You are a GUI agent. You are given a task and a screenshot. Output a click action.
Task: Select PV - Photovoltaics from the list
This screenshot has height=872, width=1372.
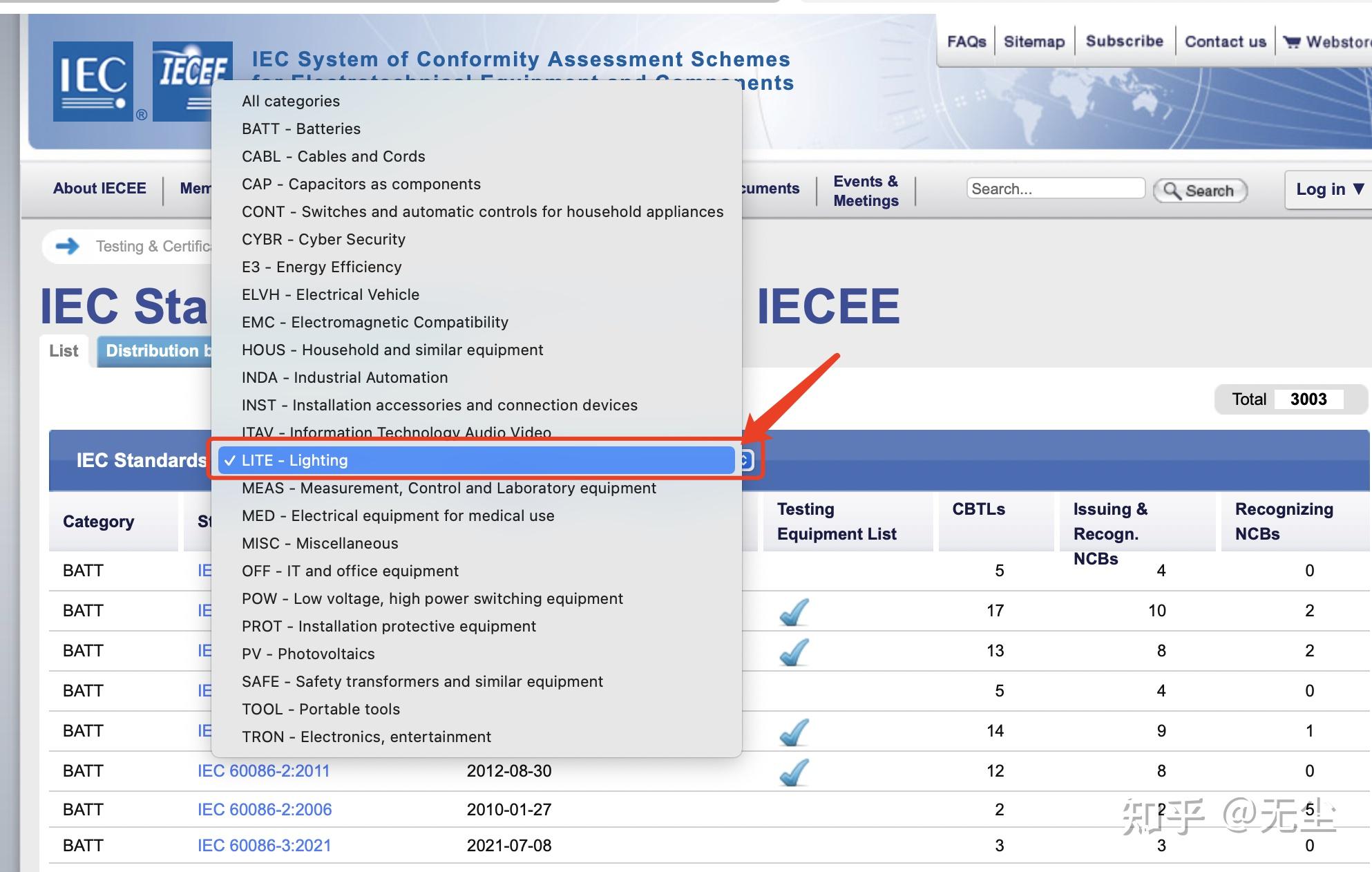[x=308, y=654]
